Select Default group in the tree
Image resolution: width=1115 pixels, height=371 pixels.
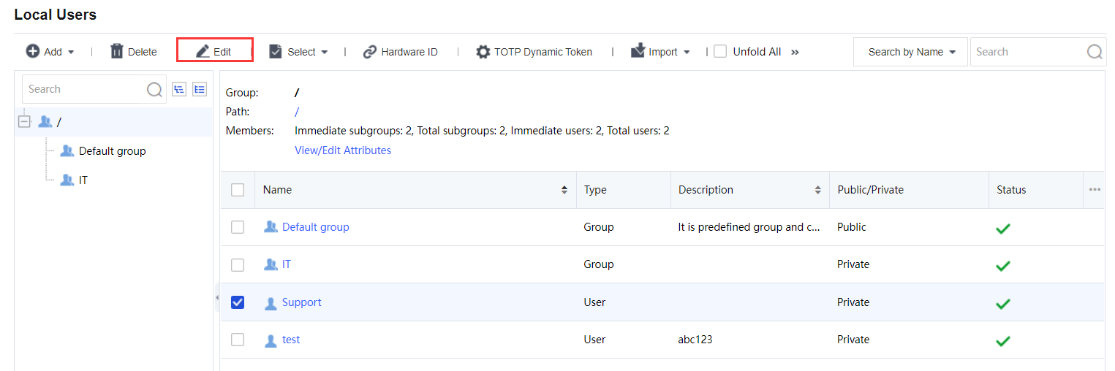coord(112,151)
